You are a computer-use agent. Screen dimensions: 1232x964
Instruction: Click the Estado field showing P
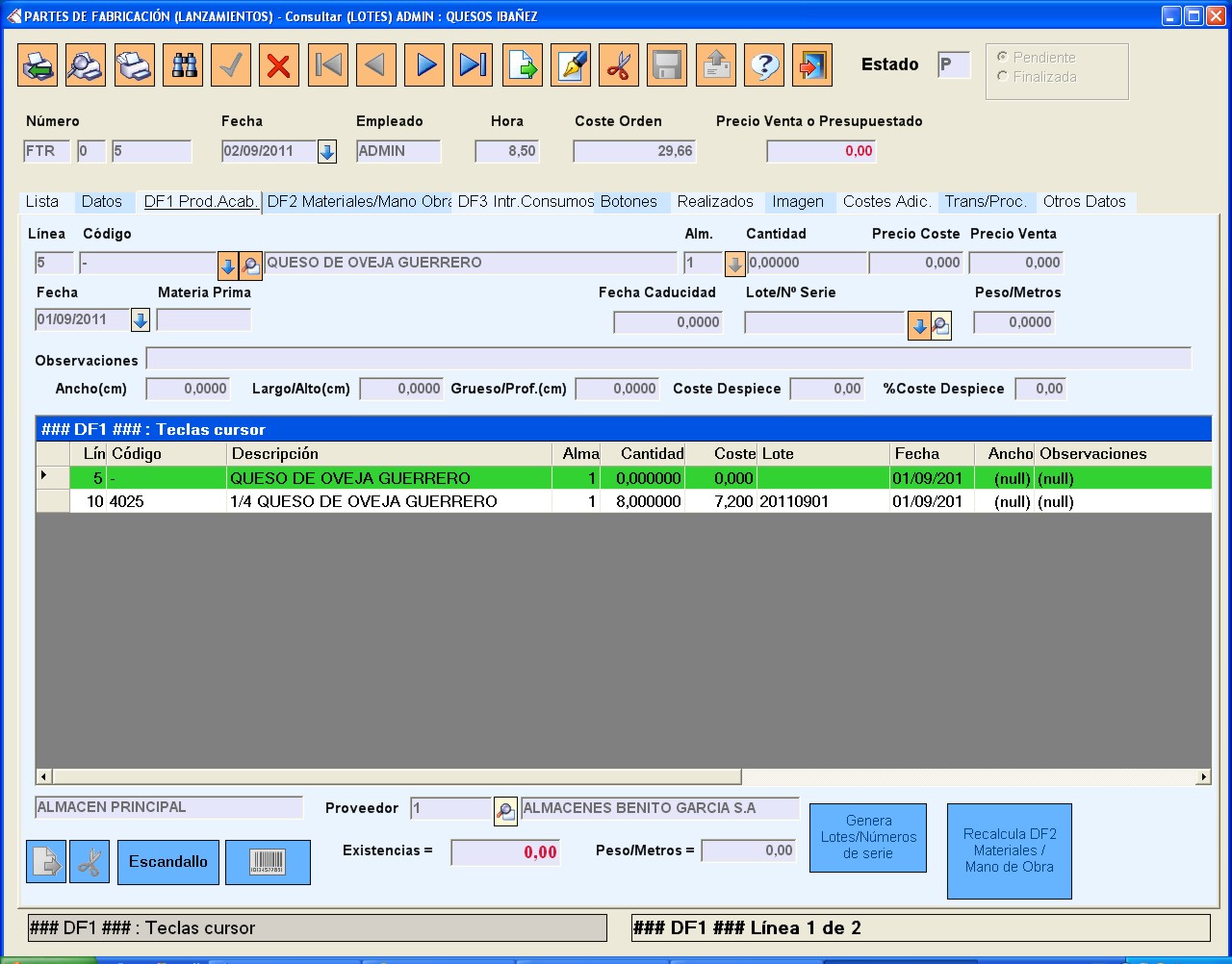[954, 65]
